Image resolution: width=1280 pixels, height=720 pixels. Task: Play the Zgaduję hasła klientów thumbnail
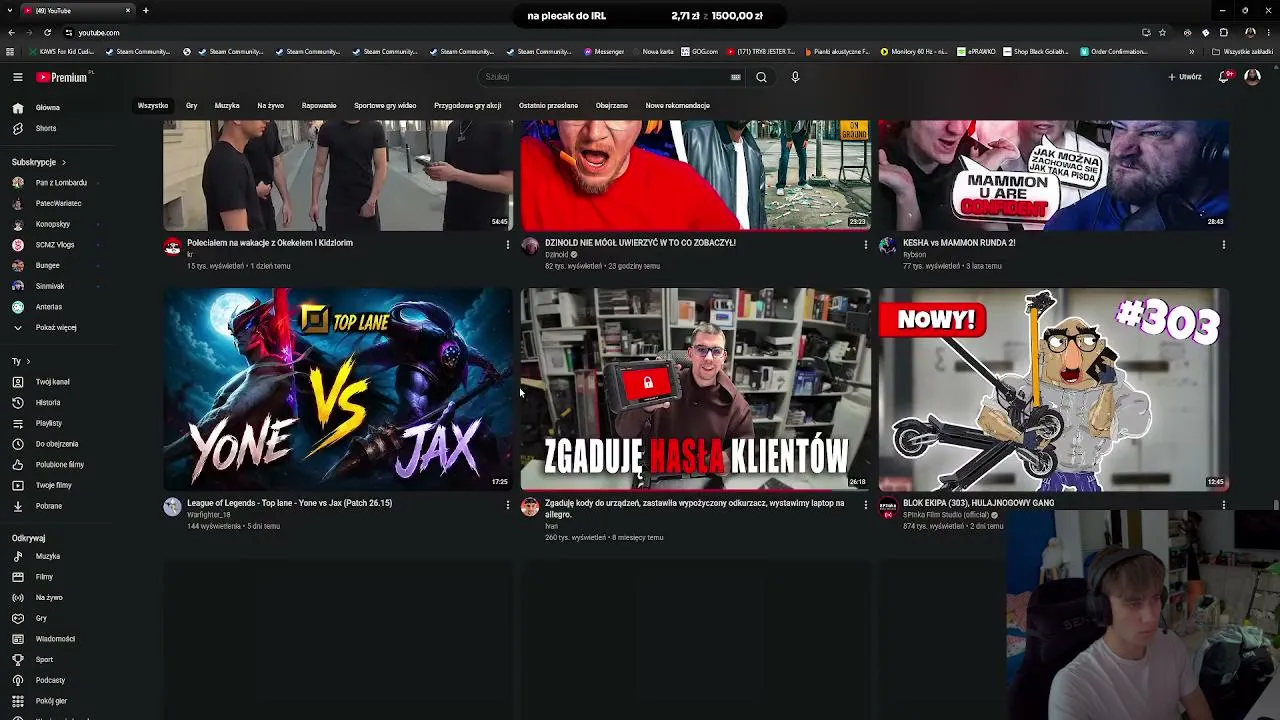pos(696,389)
